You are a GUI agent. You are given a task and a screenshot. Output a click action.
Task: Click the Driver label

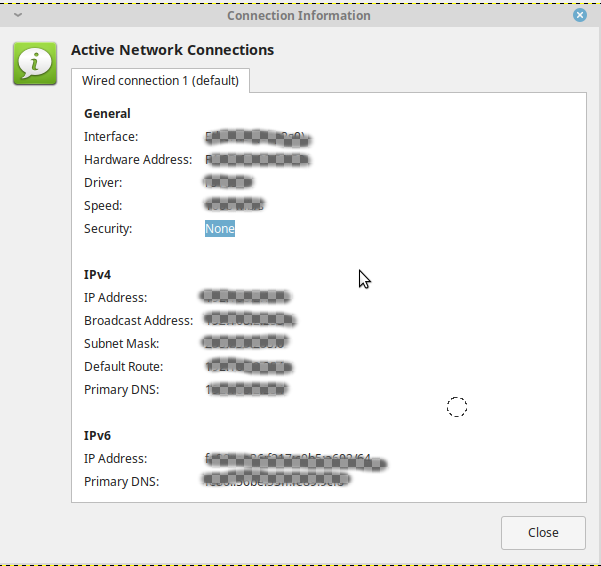[103, 183]
